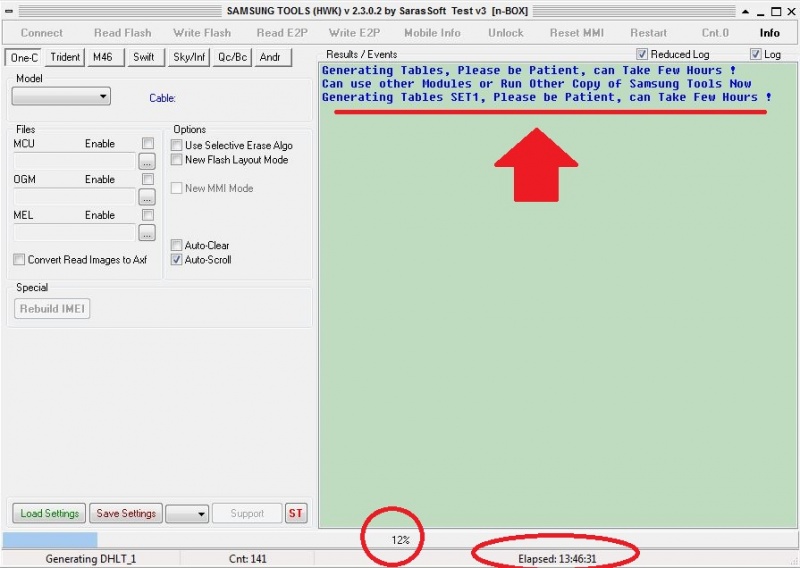
Task: Check New Flash Layout Mode
Action: click(x=177, y=160)
